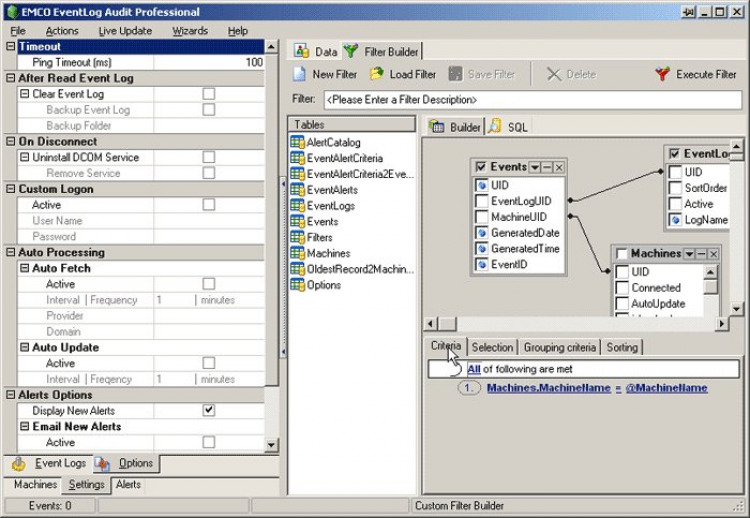Minimize the Events table box

click(x=547, y=167)
